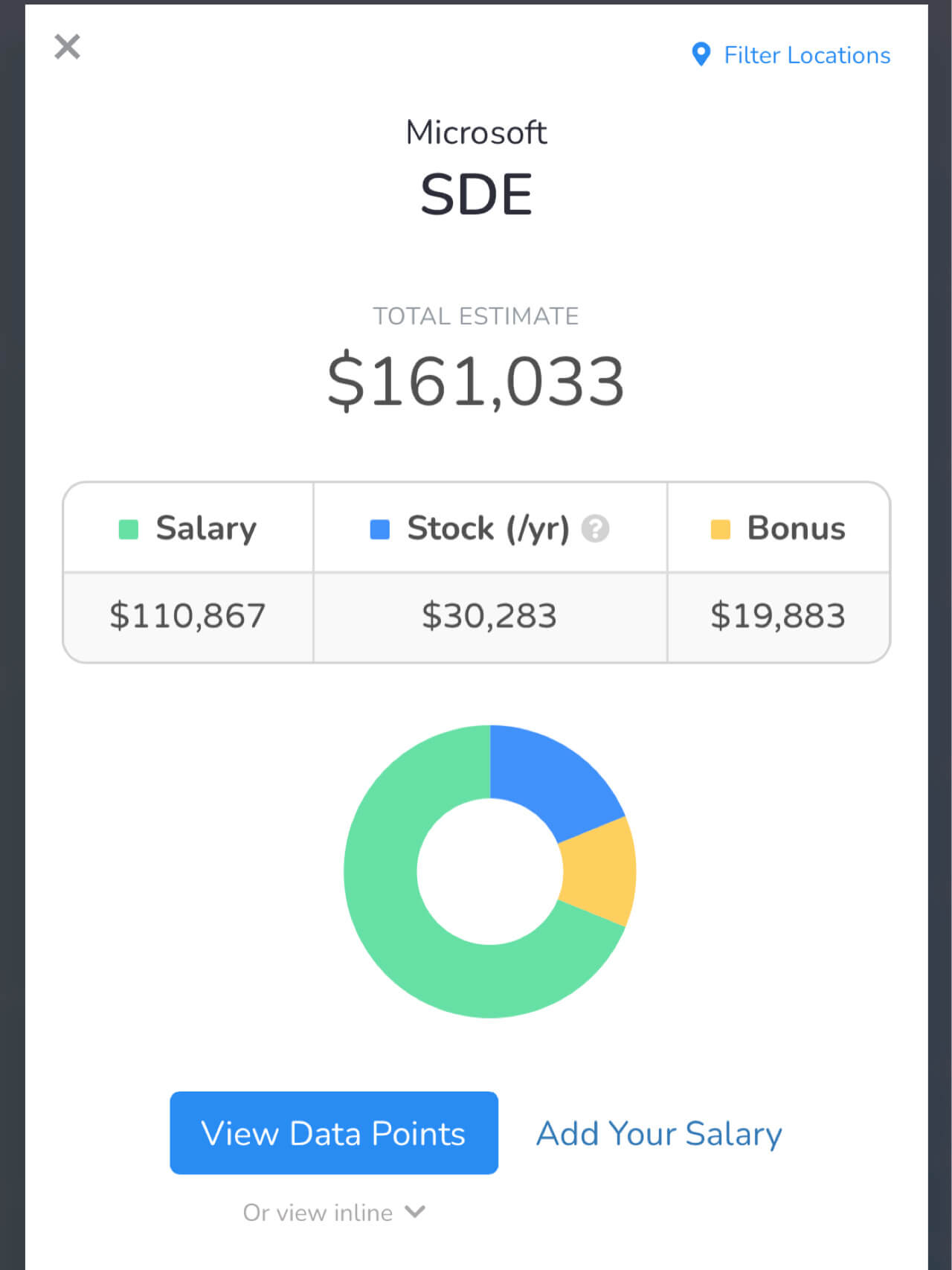Click the Stock (/yr) column header

490,528
